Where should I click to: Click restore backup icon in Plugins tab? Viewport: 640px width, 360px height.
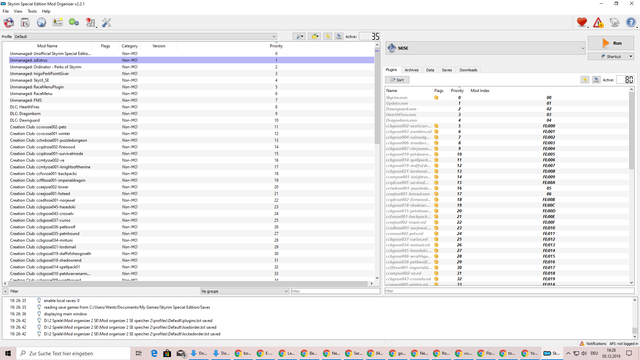pos(585,80)
